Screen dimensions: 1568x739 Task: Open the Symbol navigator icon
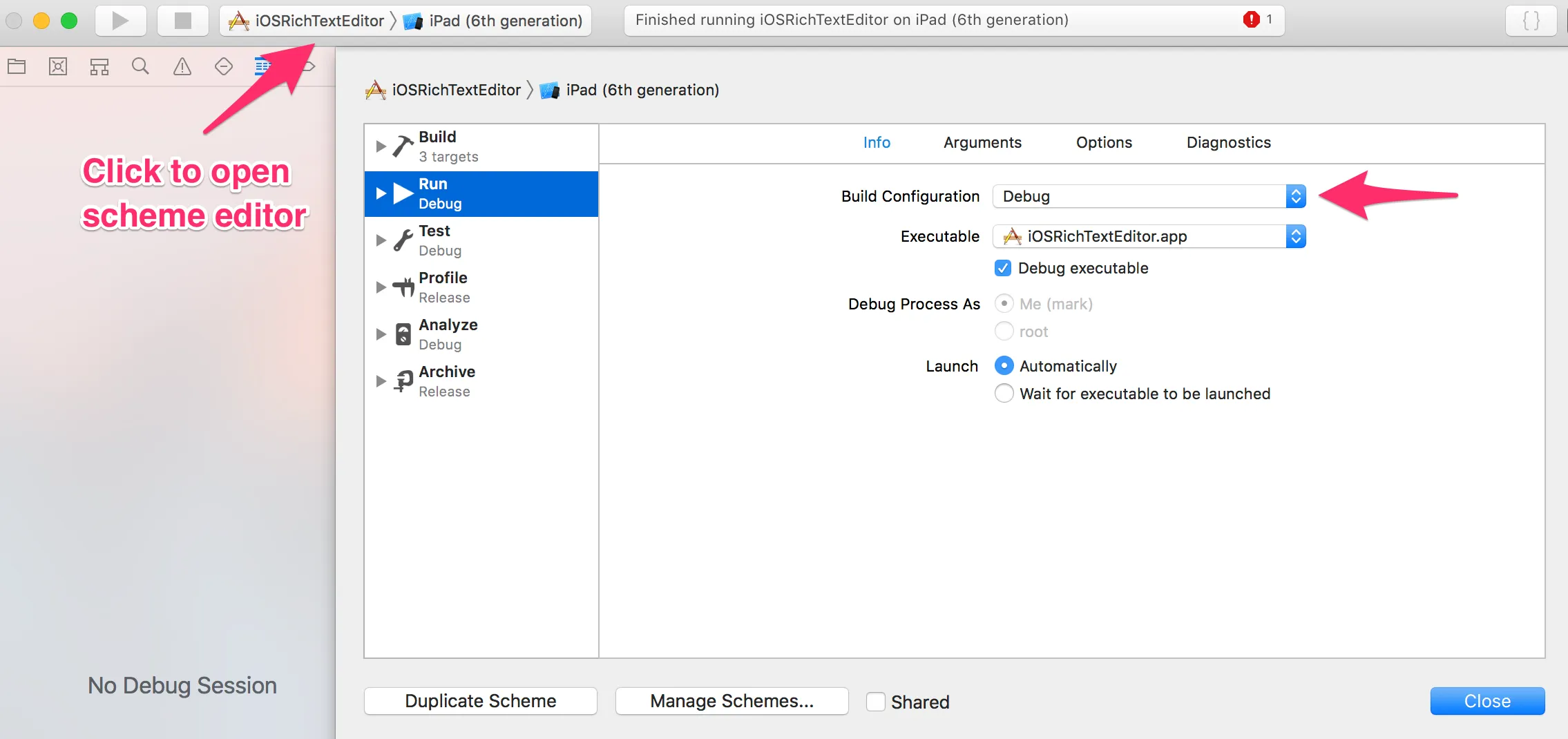99,66
